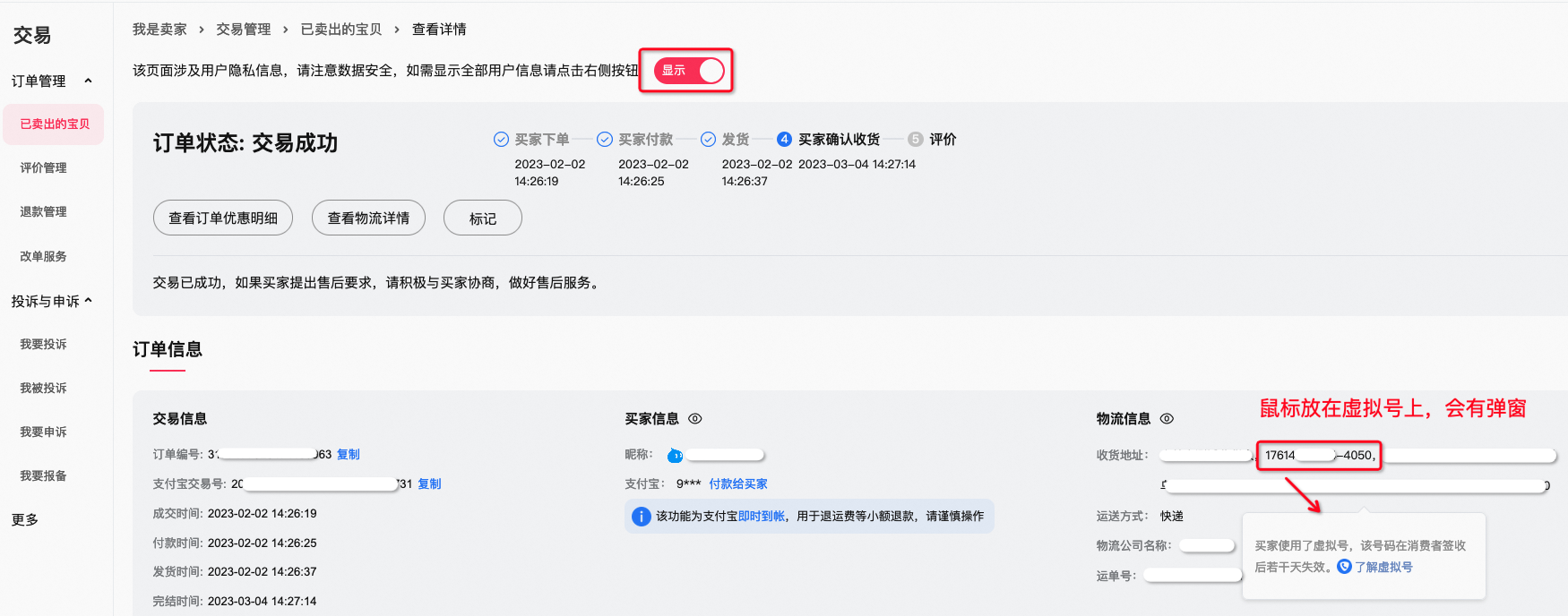Image resolution: width=1568 pixels, height=616 pixels.
Task: Click 运送方式 value 快递
Action: pyautogui.click(x=1172, y=516)
